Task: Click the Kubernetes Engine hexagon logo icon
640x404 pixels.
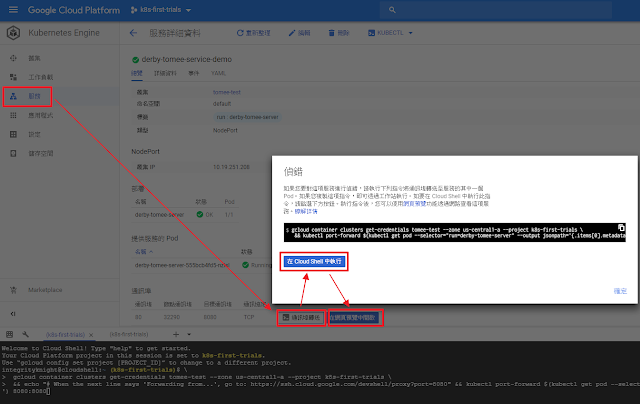Action: [13, 33]
